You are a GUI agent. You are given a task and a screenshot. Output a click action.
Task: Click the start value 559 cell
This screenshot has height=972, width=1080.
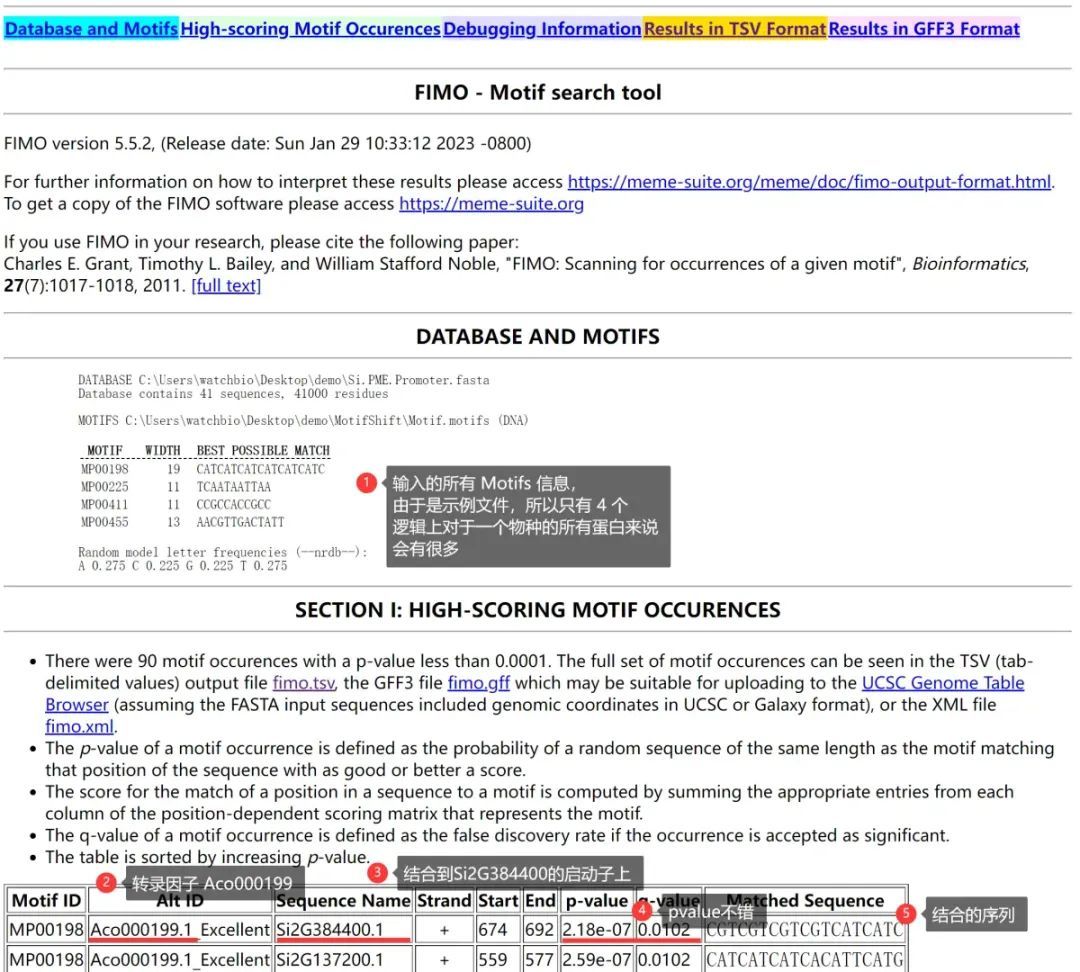click(498, 959)
